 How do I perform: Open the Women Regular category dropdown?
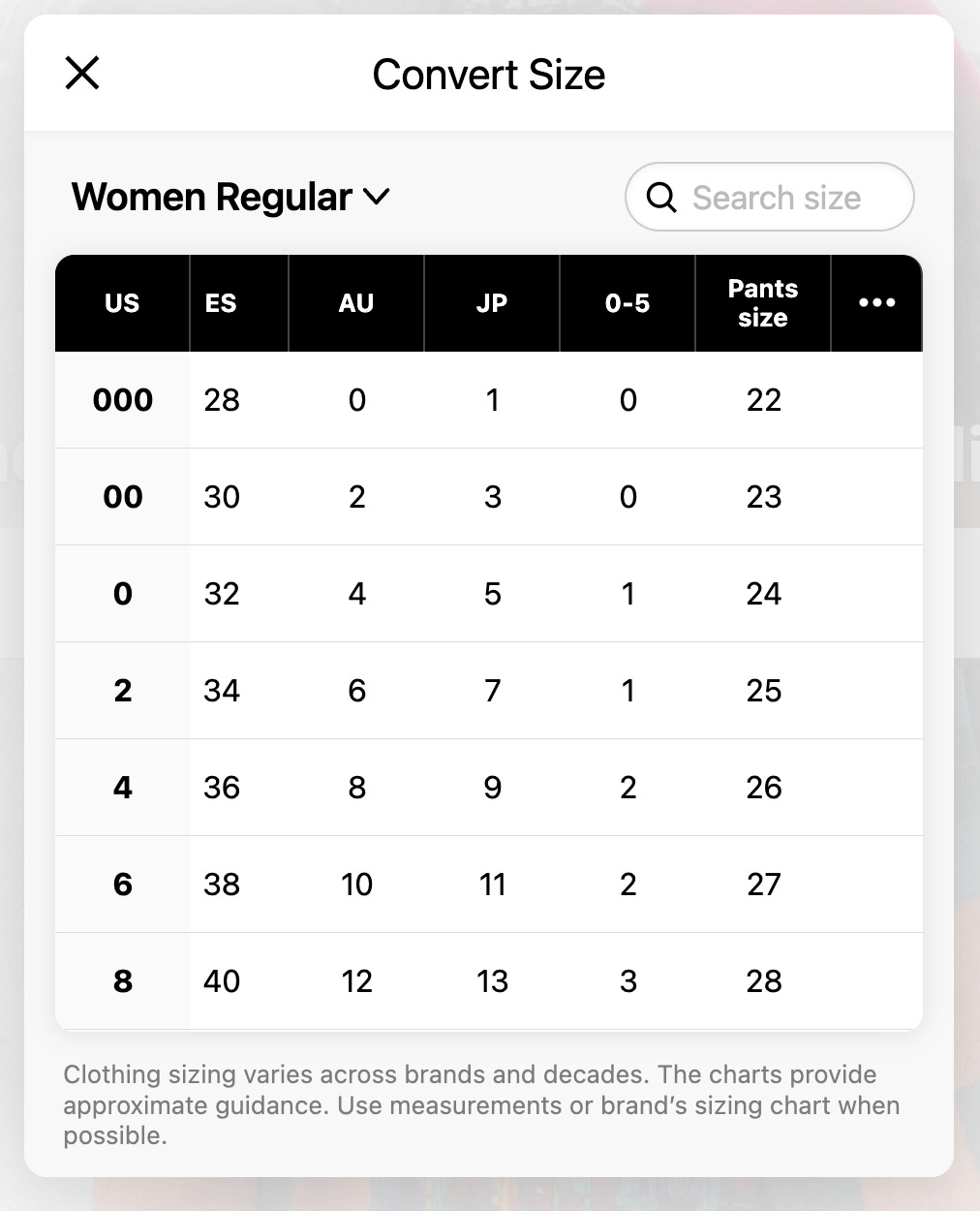click(x=230, y=197)
